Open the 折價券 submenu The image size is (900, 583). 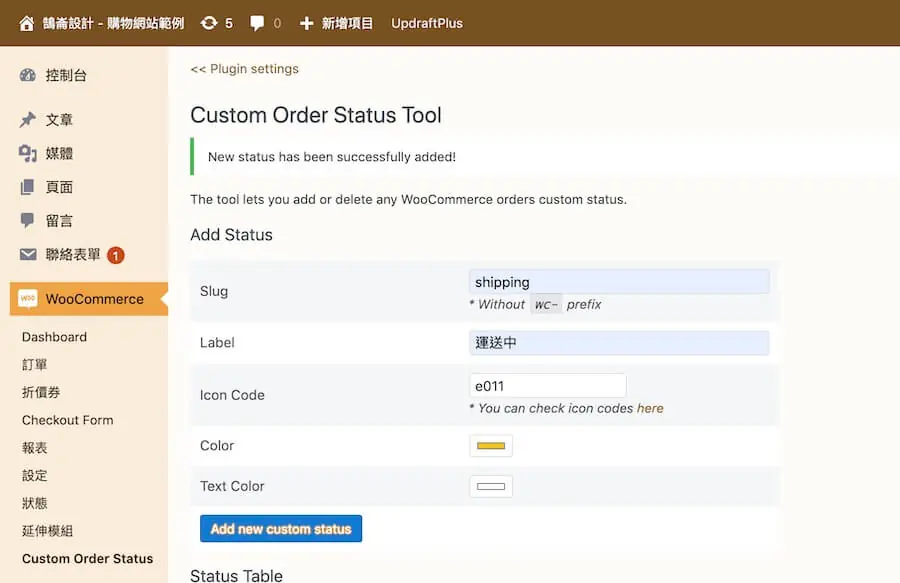pyautogui.click(x=41, y=392)
